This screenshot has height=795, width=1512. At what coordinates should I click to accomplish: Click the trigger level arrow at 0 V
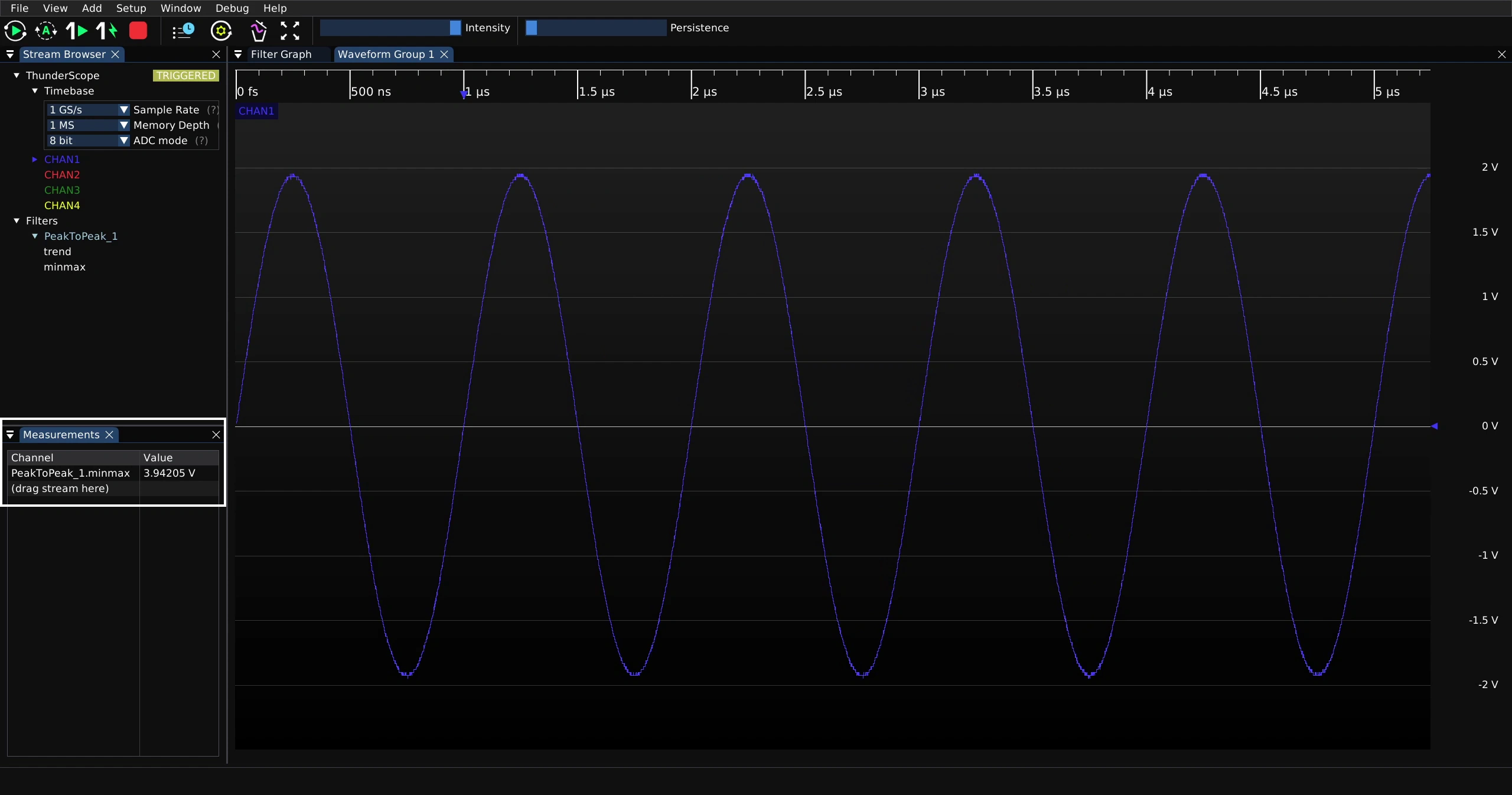pyautogui.click(x=1434, y=426)
